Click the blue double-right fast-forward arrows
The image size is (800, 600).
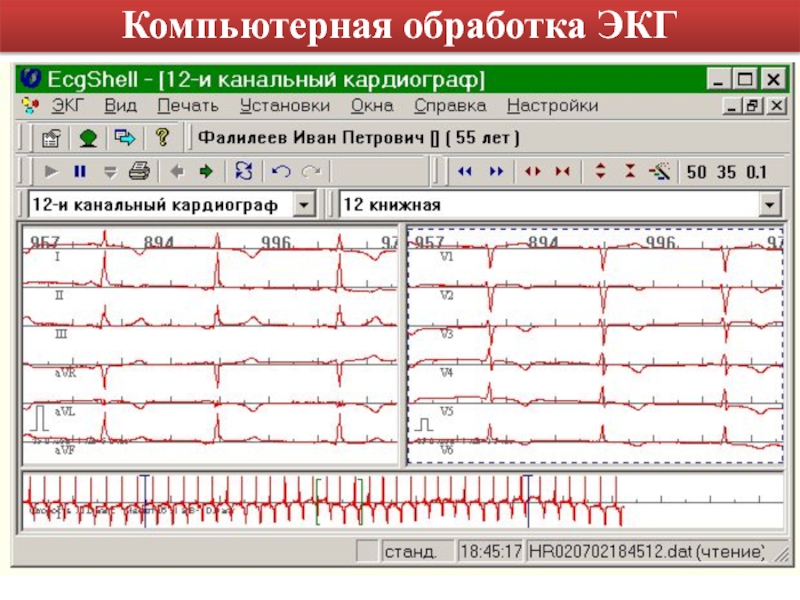496,171
